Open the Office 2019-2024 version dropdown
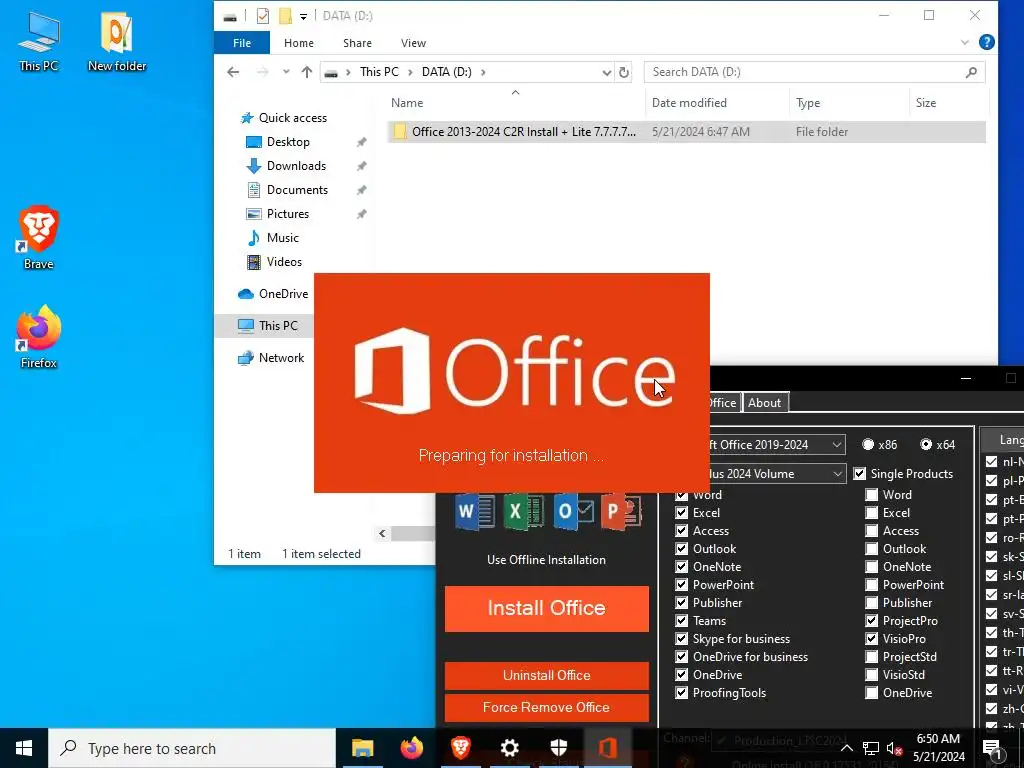Image resolution: width=1024 pixels, height=768 pixels. point(837,445)
